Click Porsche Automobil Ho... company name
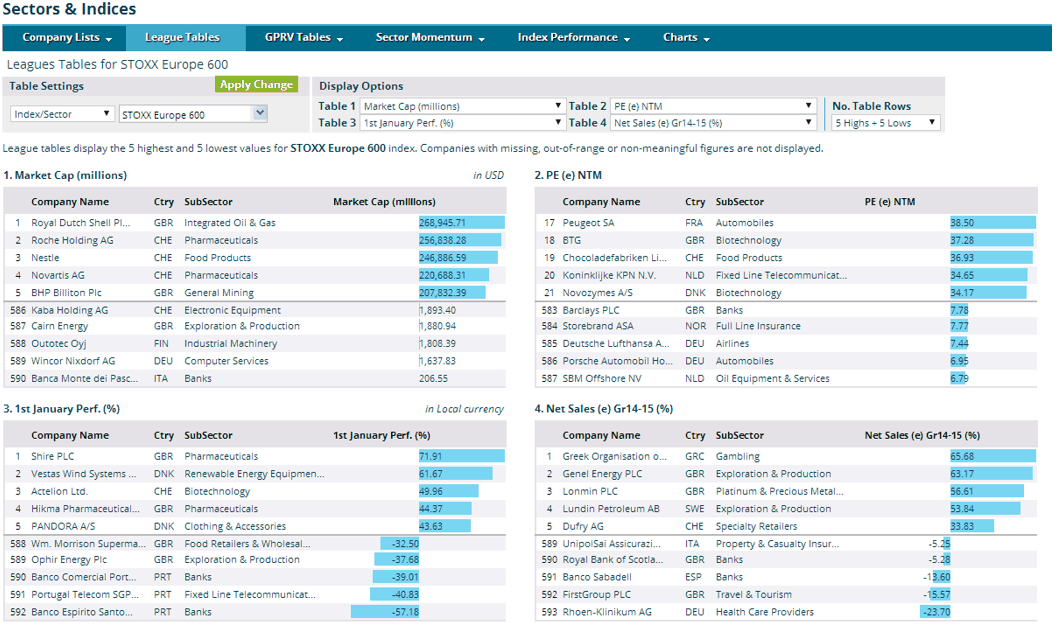 click(617, 361)
